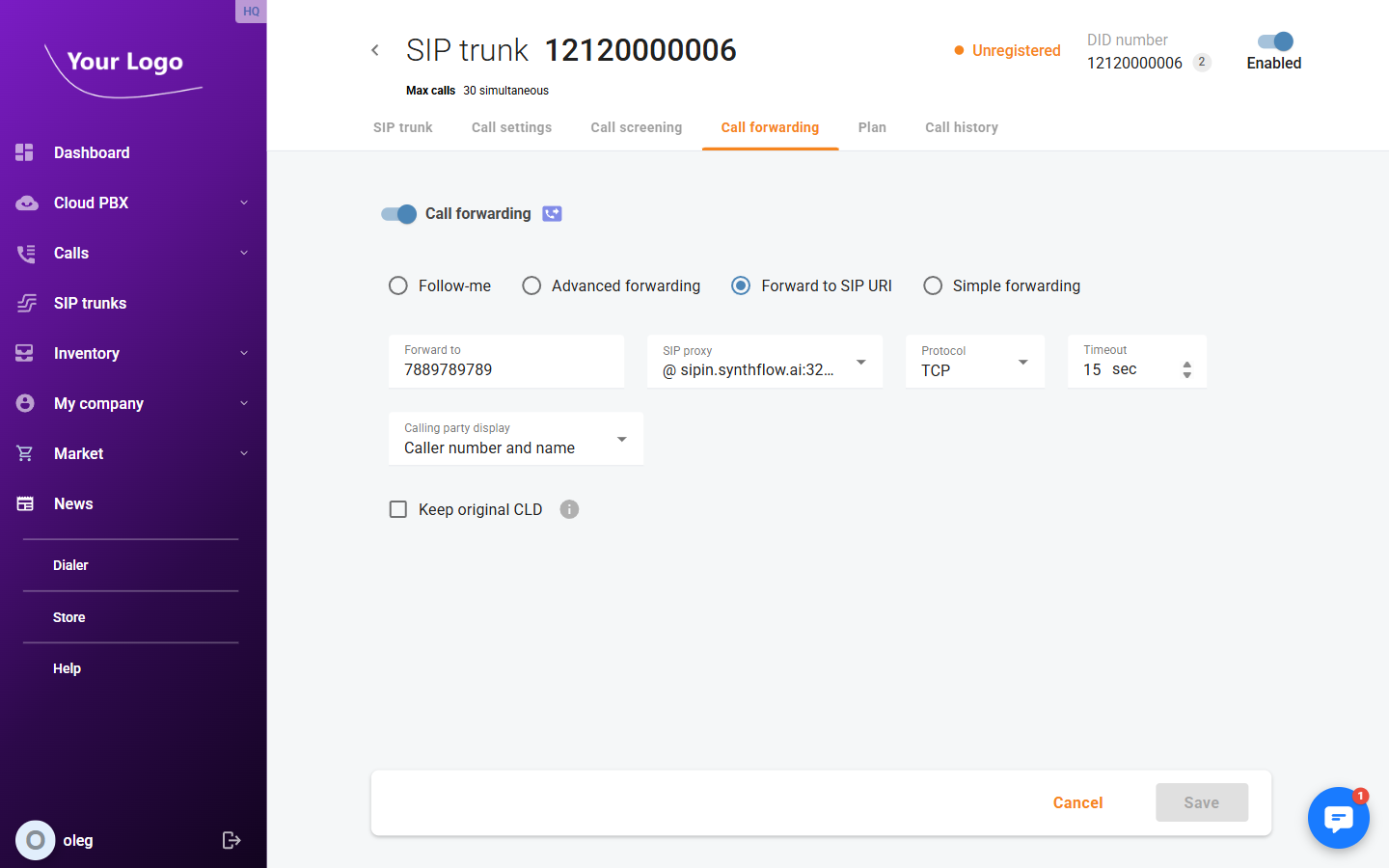Click the call forwarding phone icon
Screen dimensions: 1389x868
click(552, 214)
